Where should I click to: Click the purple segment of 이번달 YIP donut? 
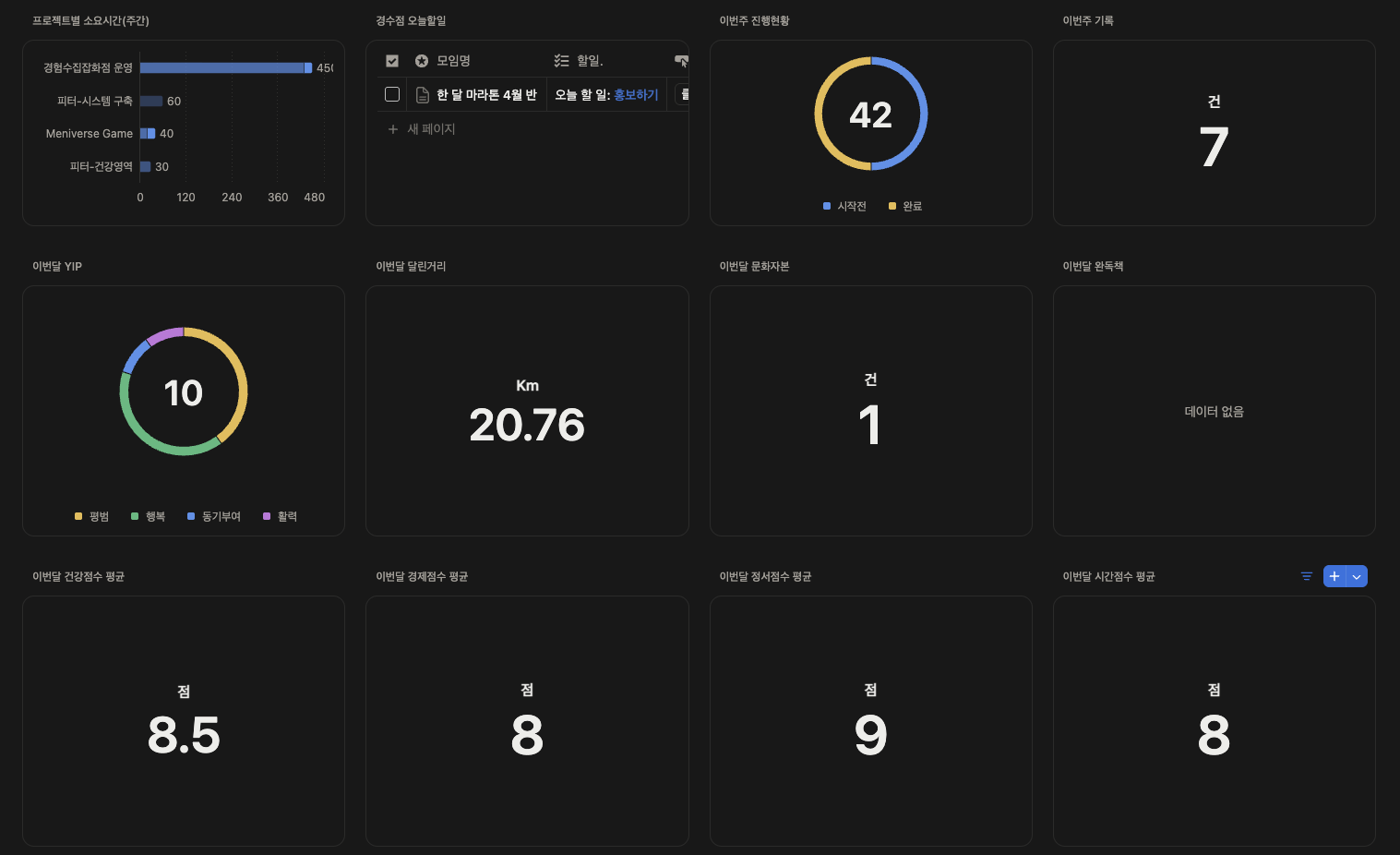[165, 333]
